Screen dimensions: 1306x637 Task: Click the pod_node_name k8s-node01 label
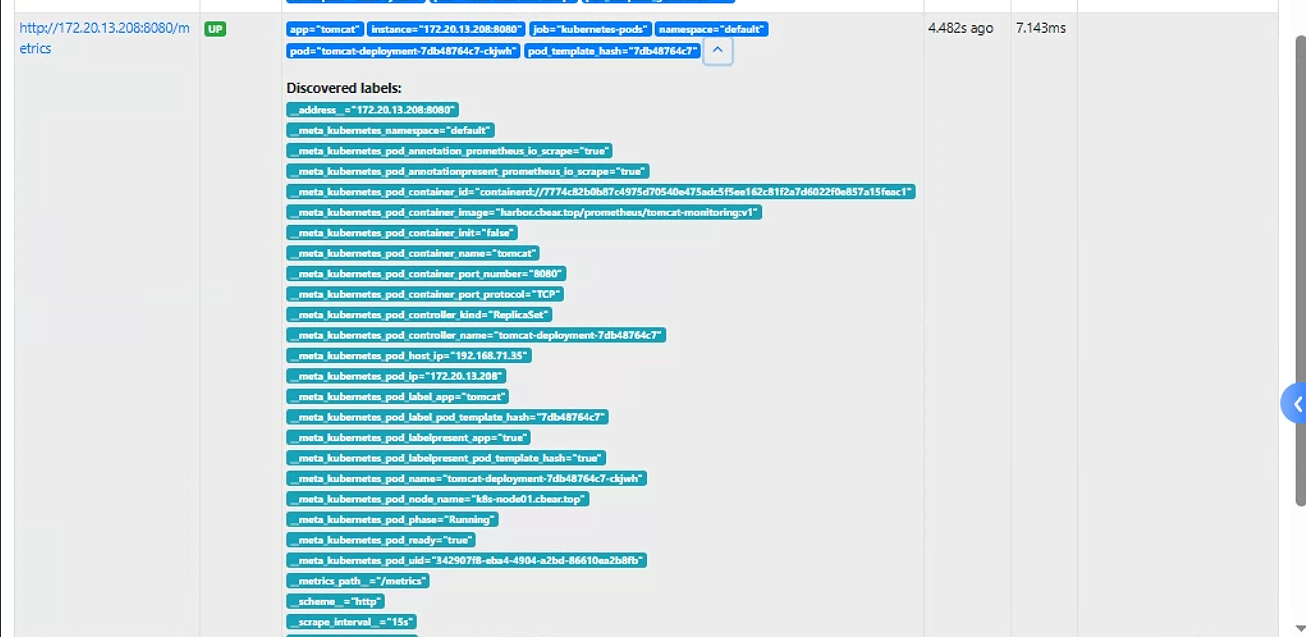pyautogui.click(x=438, y=499)
